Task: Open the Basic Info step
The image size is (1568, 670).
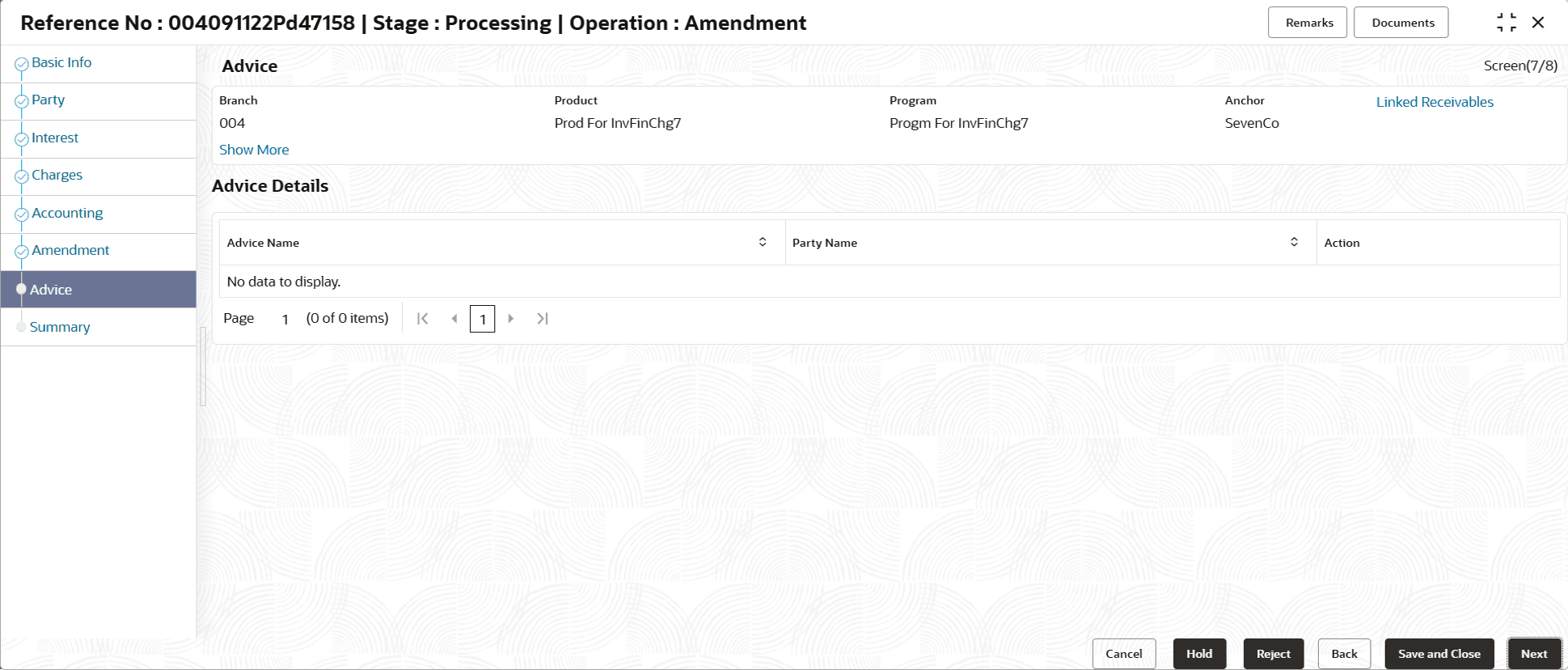Action: click(61, 62)
